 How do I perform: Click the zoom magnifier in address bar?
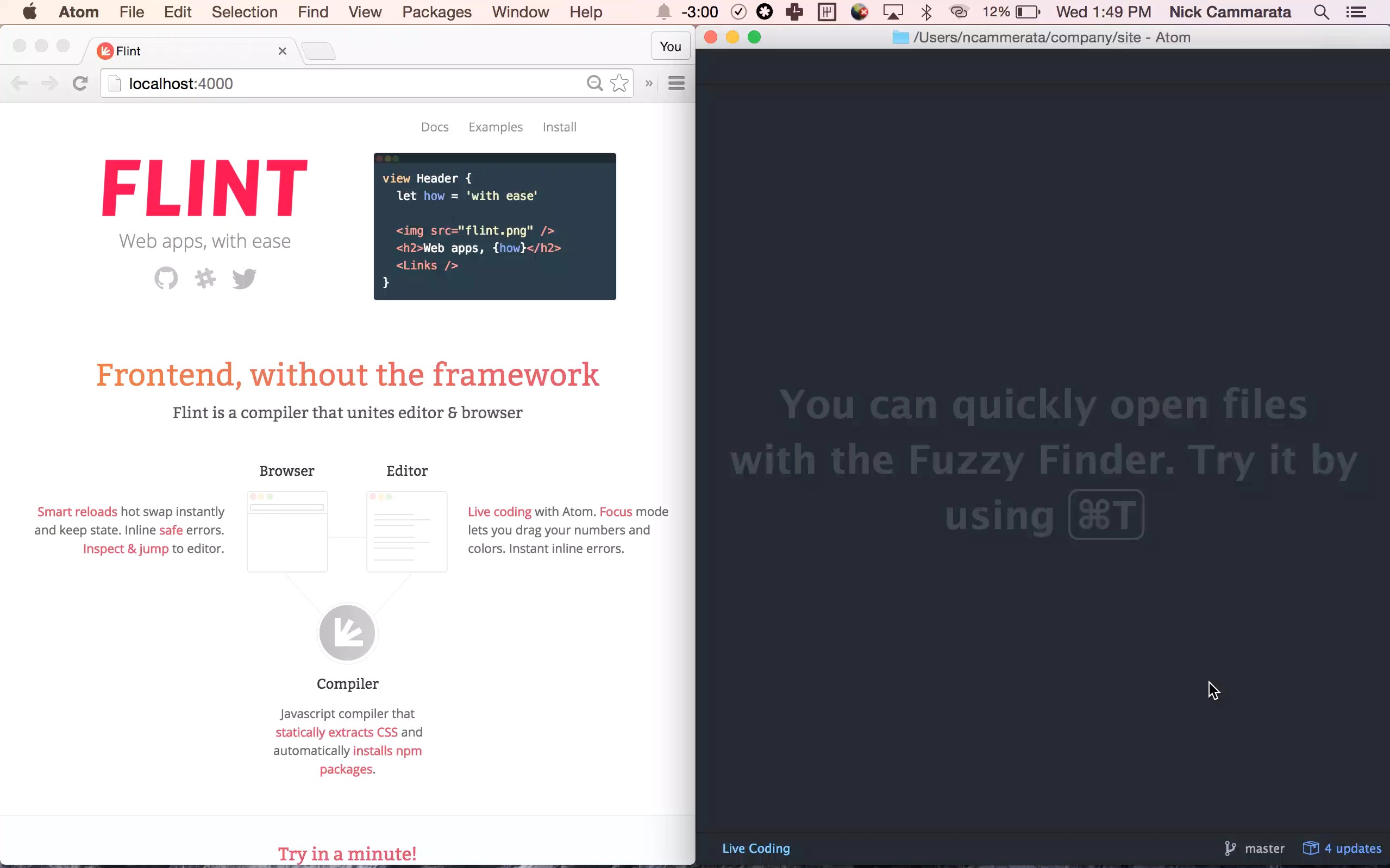click(594, 83)
